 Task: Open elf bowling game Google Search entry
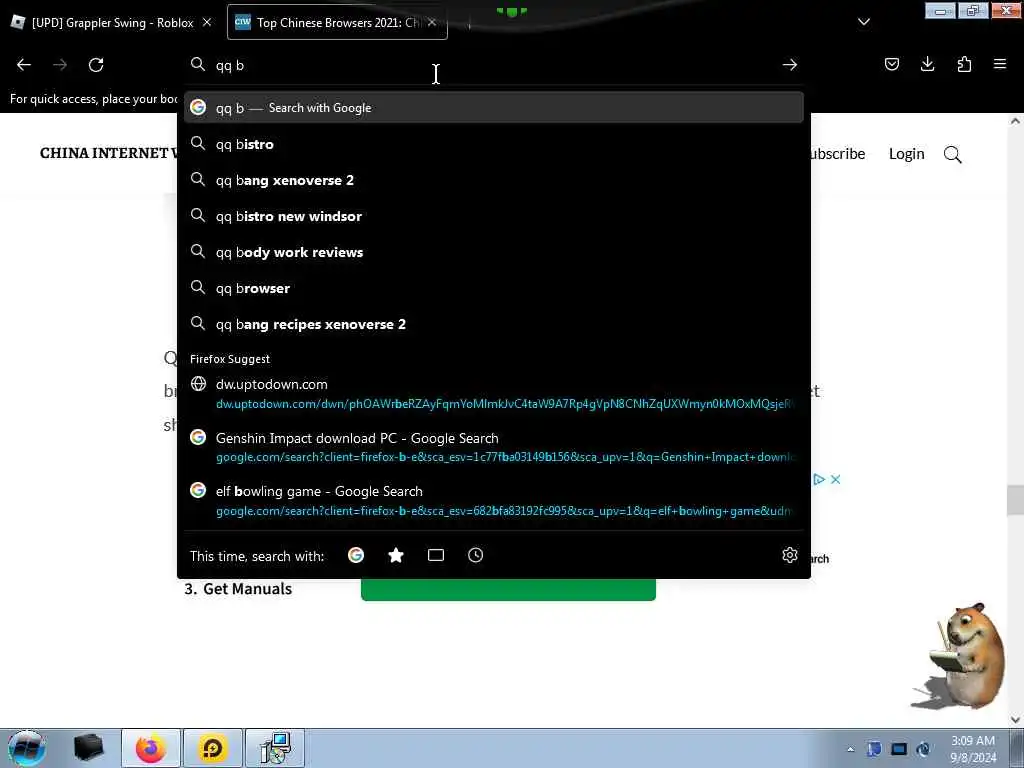pos(494,501)
